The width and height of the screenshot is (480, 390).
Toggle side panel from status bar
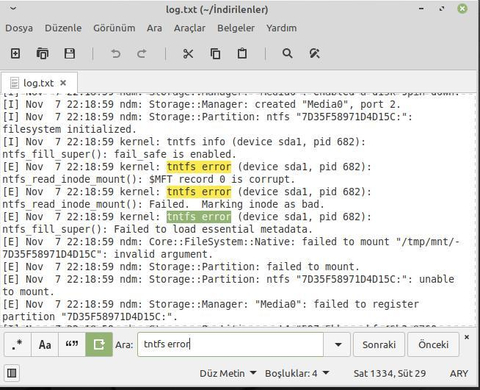click(12, 373)
